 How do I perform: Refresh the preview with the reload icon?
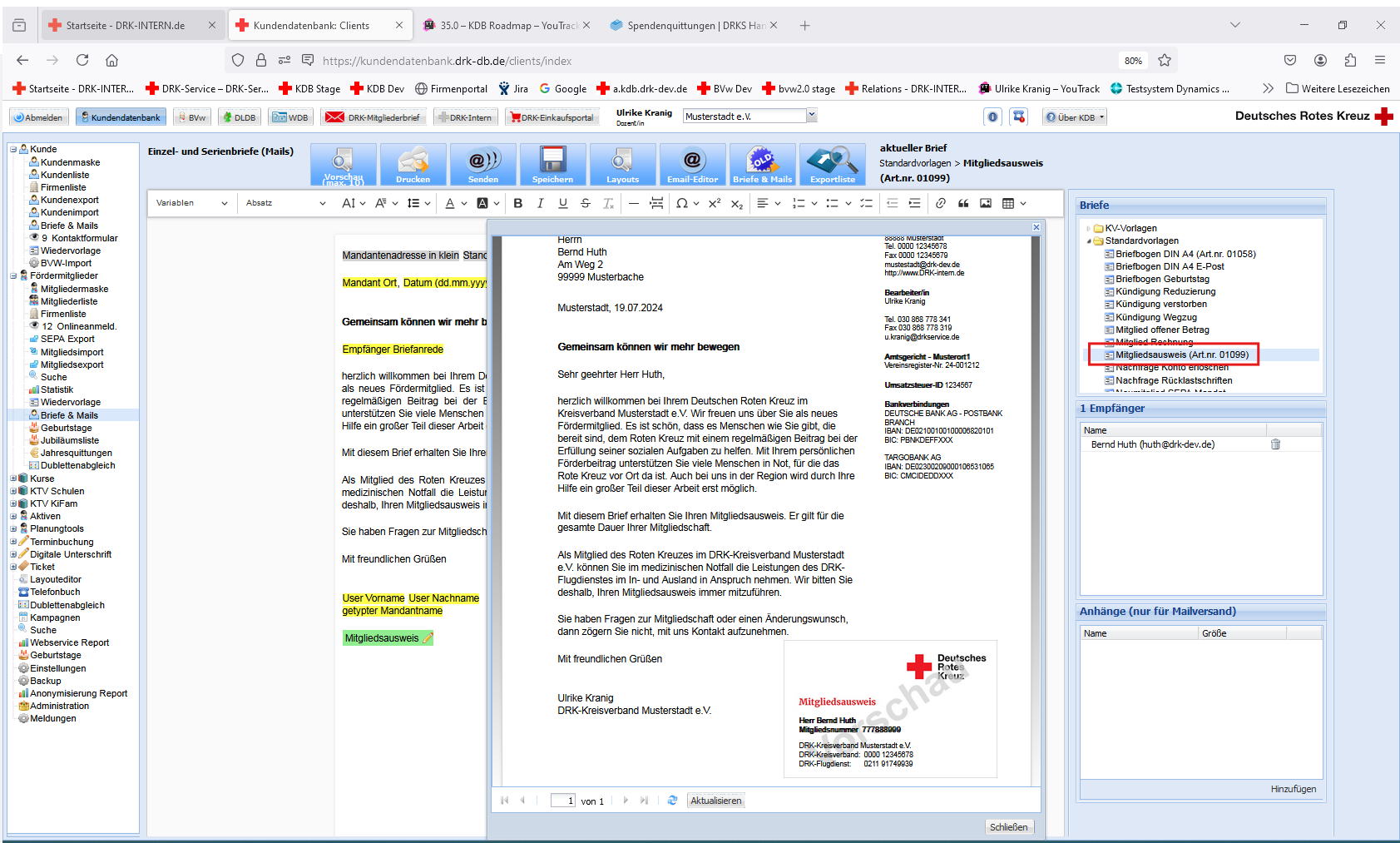coord(672,801)
